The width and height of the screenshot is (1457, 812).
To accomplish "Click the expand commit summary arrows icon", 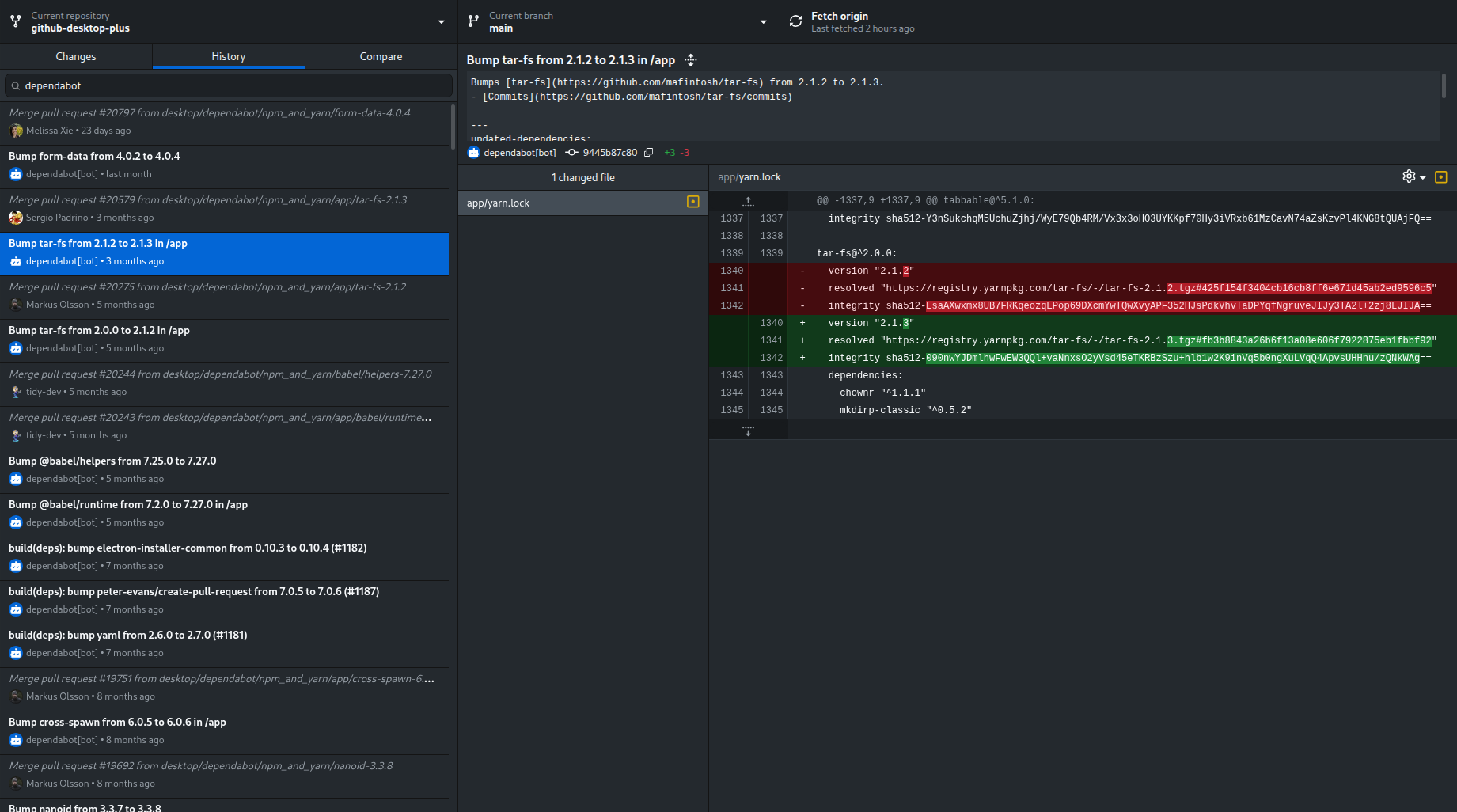I will pyautogui.click(x=691, y=60).
